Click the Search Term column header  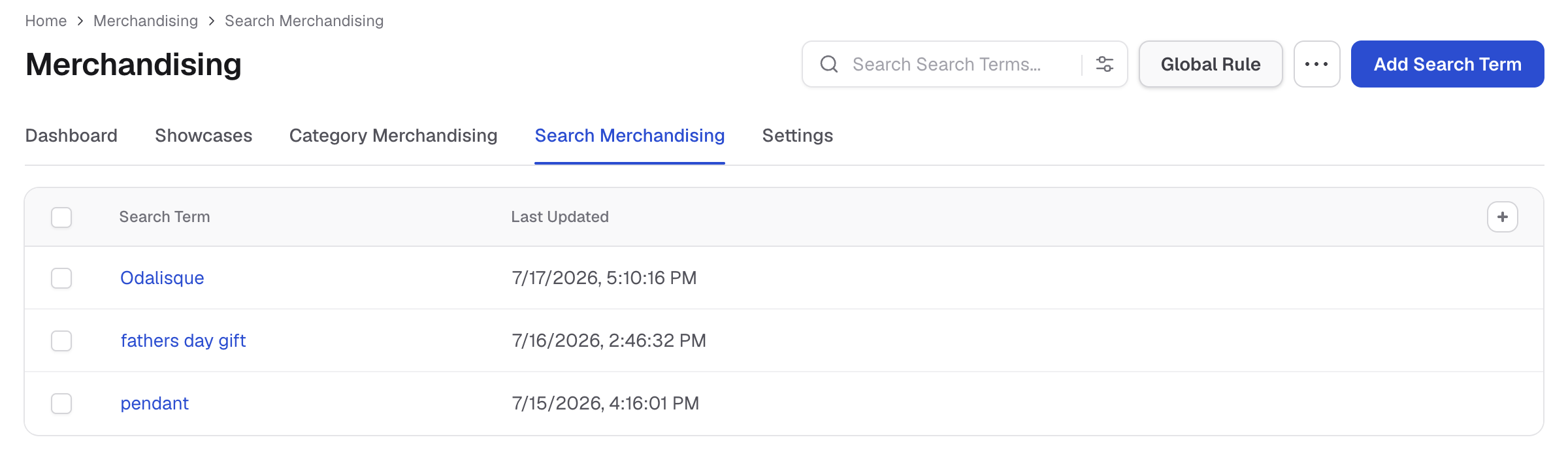(x=165, y=217)
